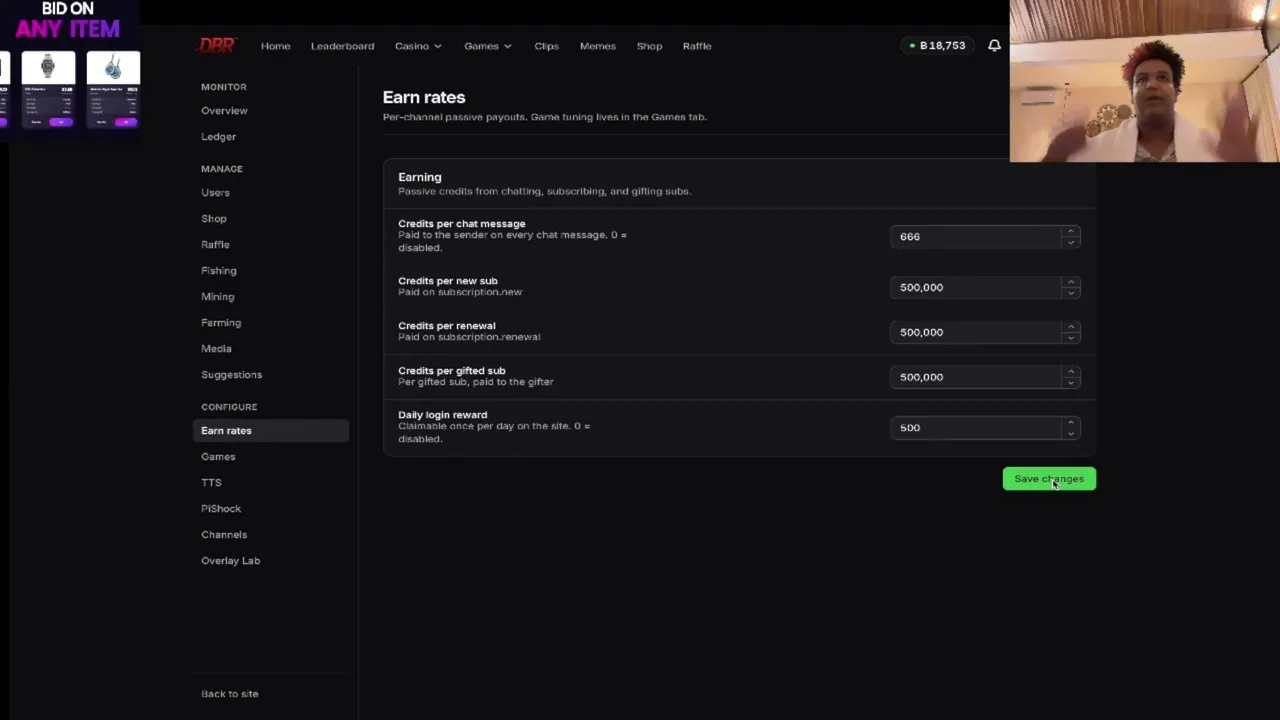The height and width of the screenshot is (720, 1280).
Task: Click the webcam video overlay
Action: [1144, 81]
